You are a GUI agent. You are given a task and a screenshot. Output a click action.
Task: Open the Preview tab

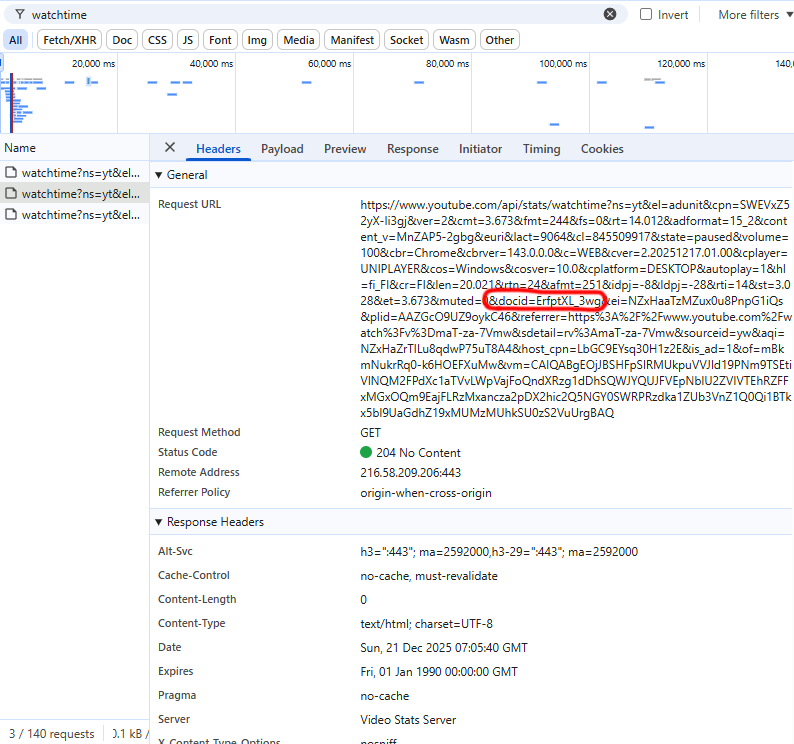345,148
